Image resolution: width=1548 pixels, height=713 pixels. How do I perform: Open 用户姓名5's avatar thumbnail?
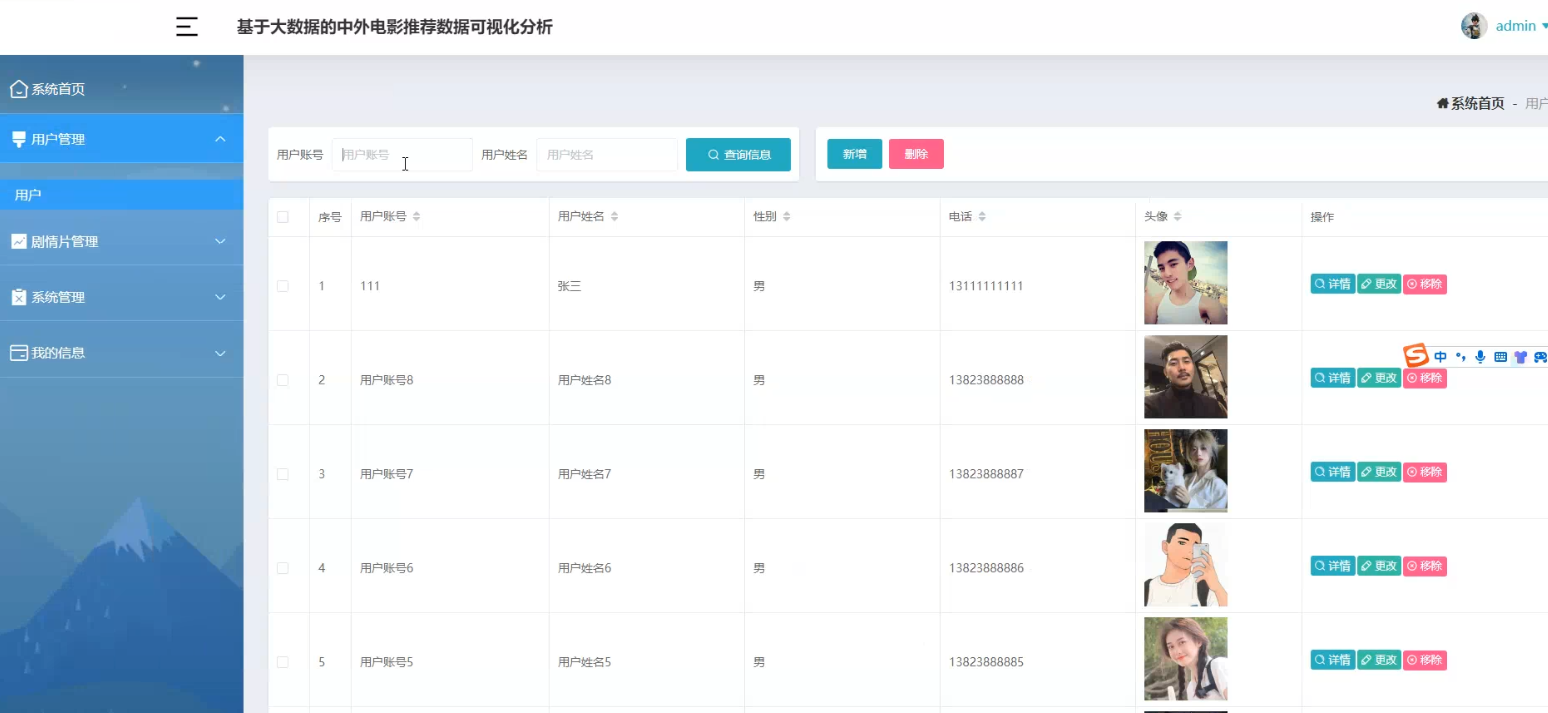(1186, 659)
